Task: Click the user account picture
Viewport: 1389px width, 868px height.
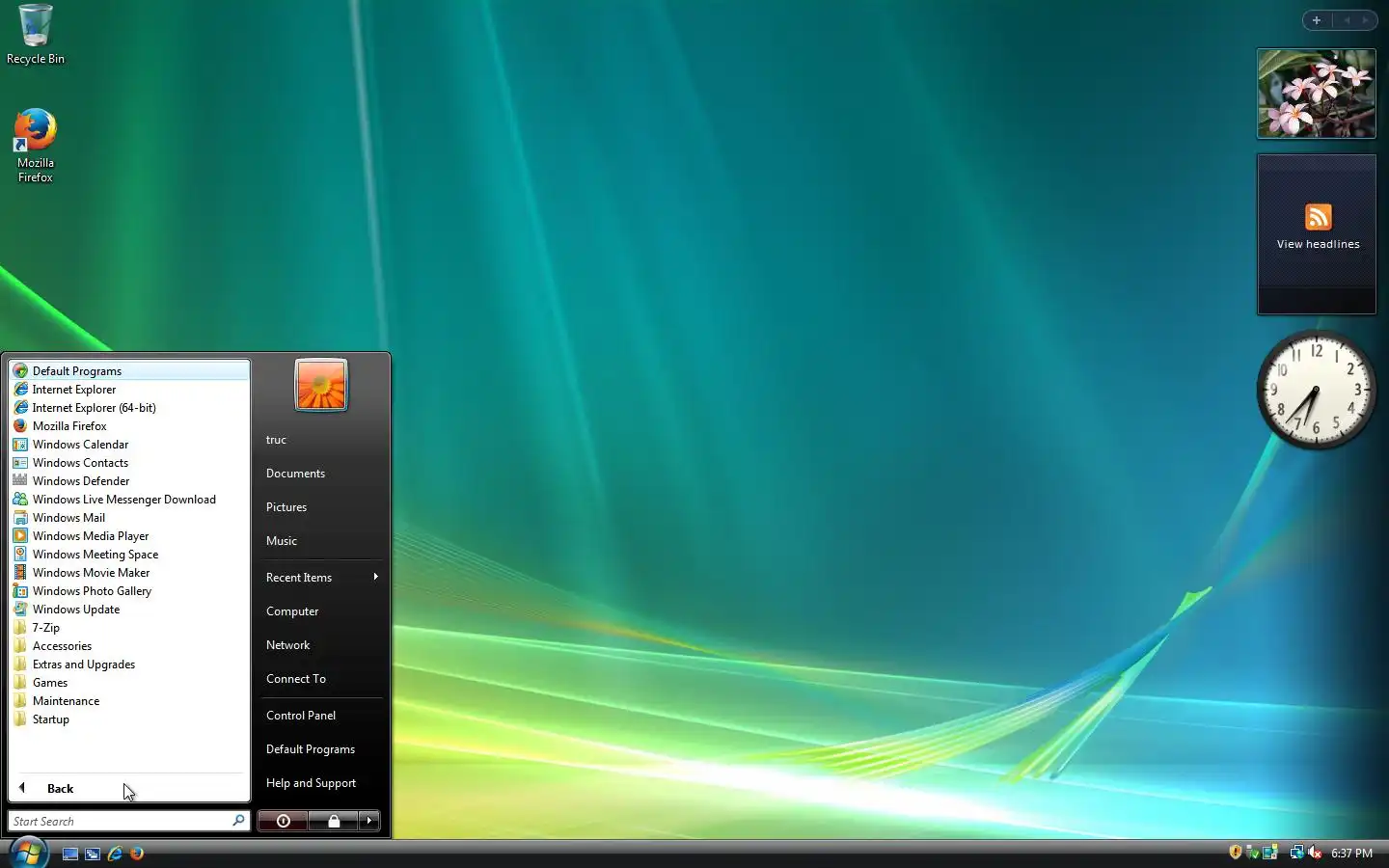Action: (x=321, y=385)
